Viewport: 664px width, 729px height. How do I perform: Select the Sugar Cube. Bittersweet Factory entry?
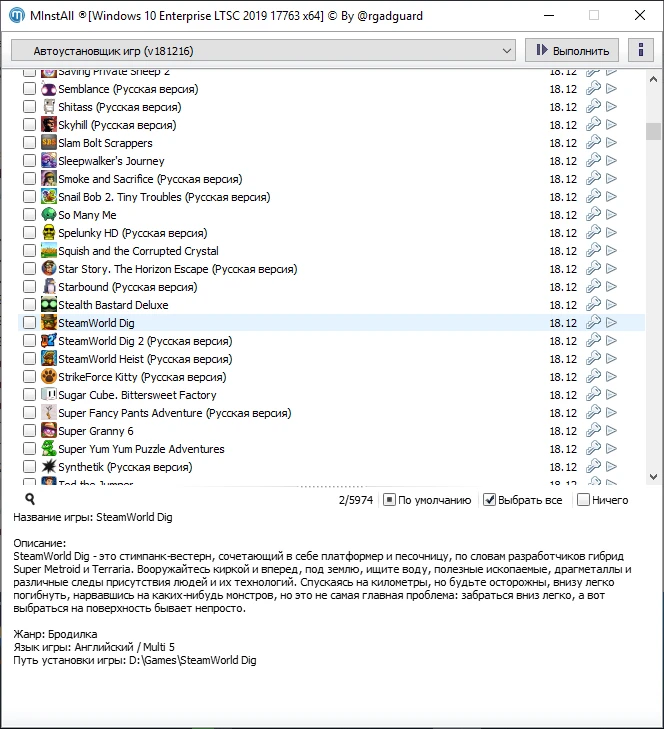(x=137, y=395)
